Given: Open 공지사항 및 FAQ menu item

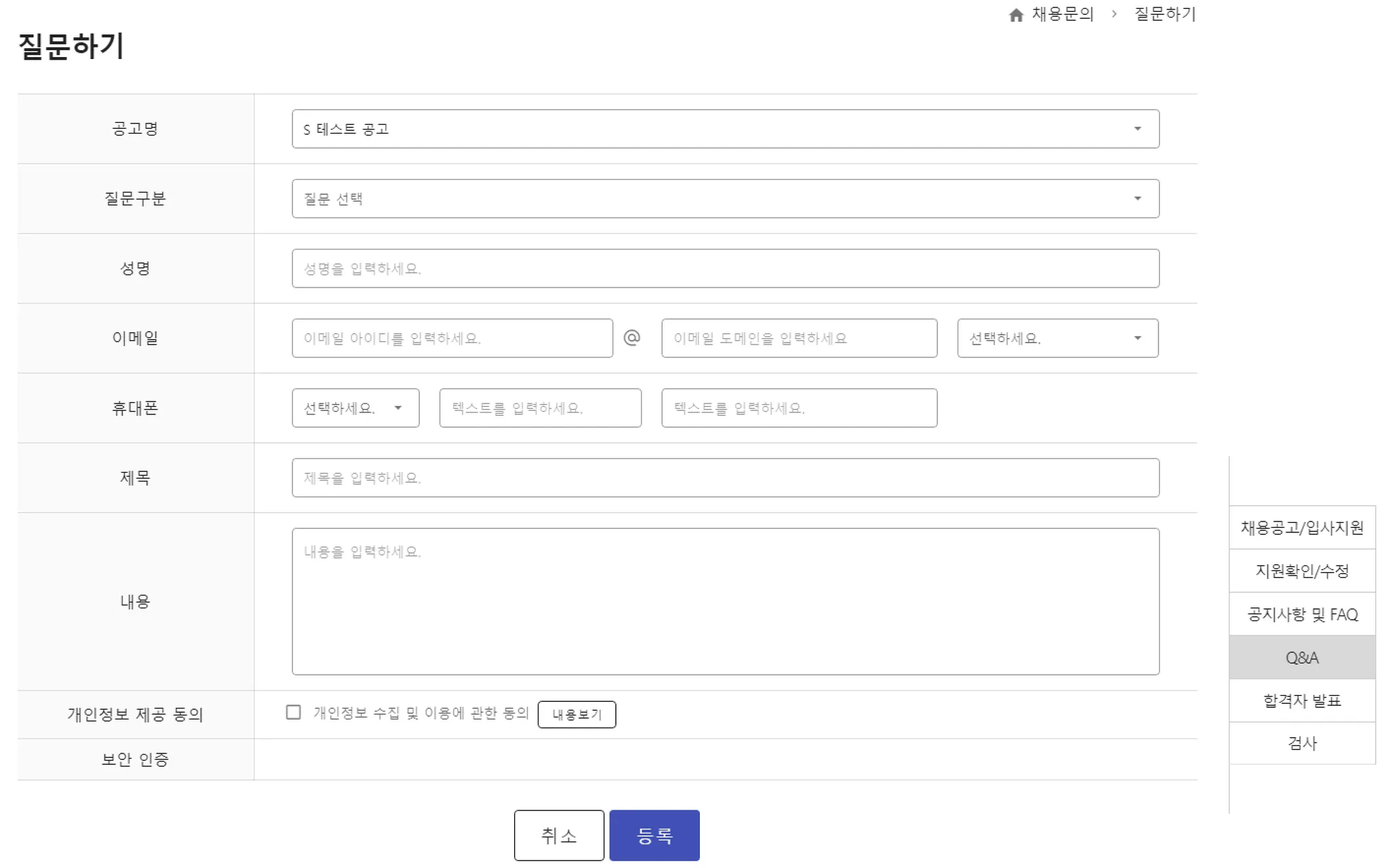Looking at the screenshot, I should pos(1302,614).
